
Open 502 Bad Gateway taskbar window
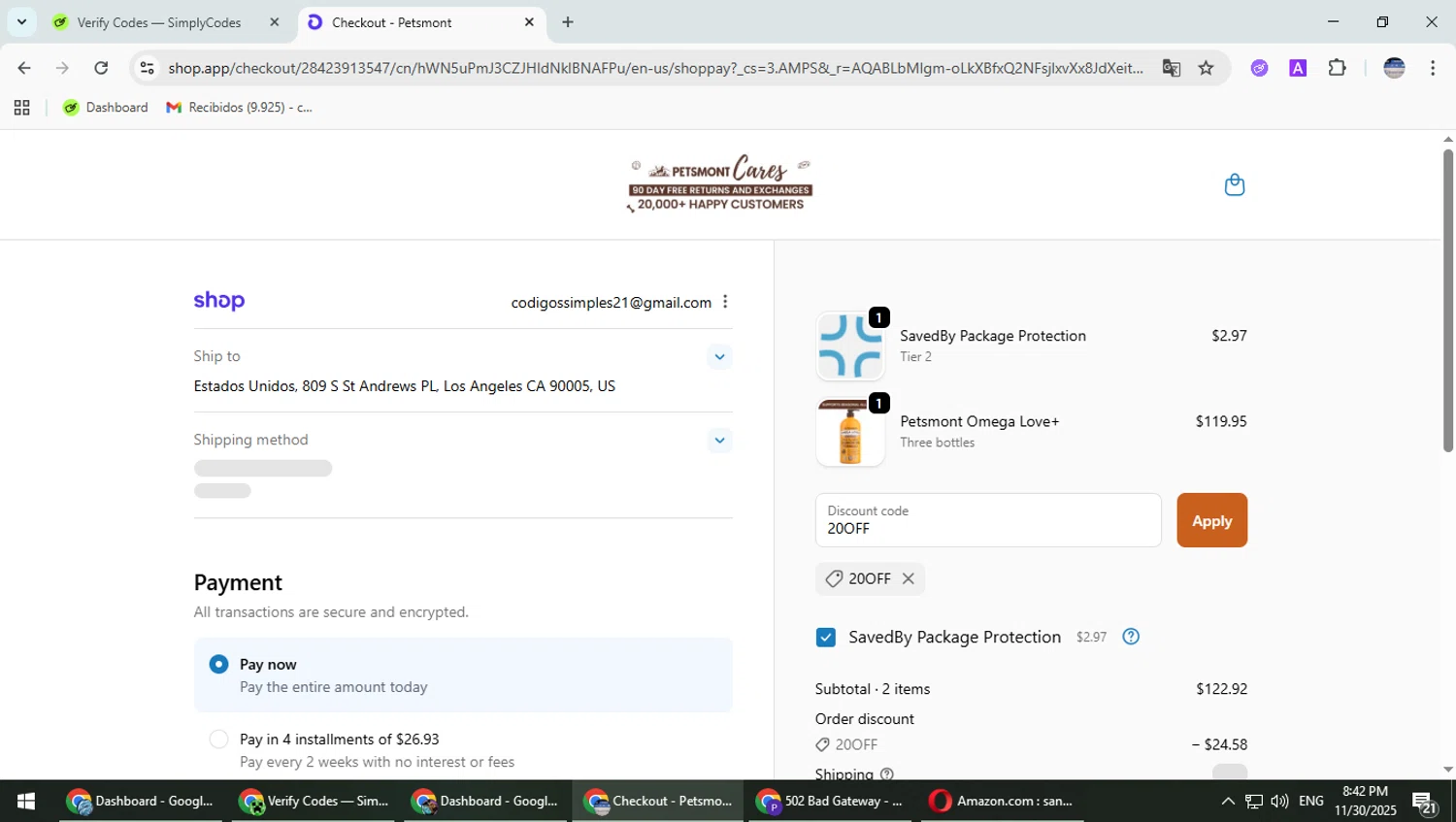(830, 801)
